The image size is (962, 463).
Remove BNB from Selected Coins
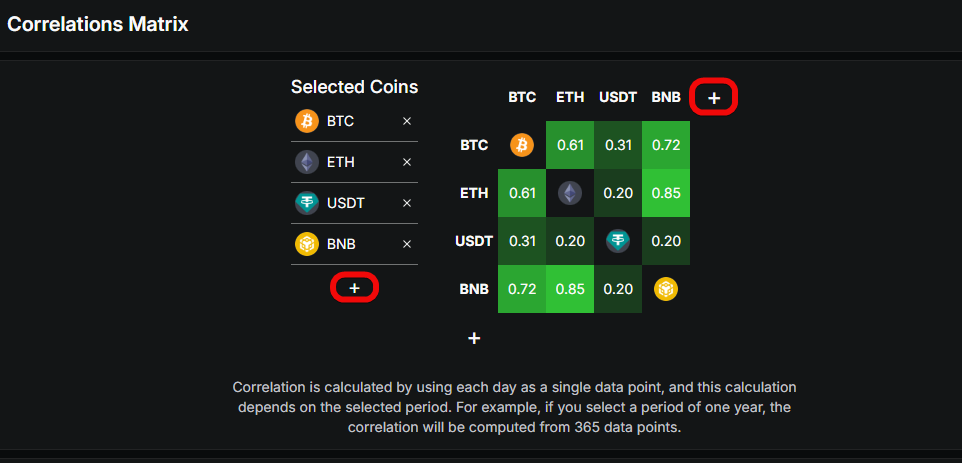[x=407, y=244]
